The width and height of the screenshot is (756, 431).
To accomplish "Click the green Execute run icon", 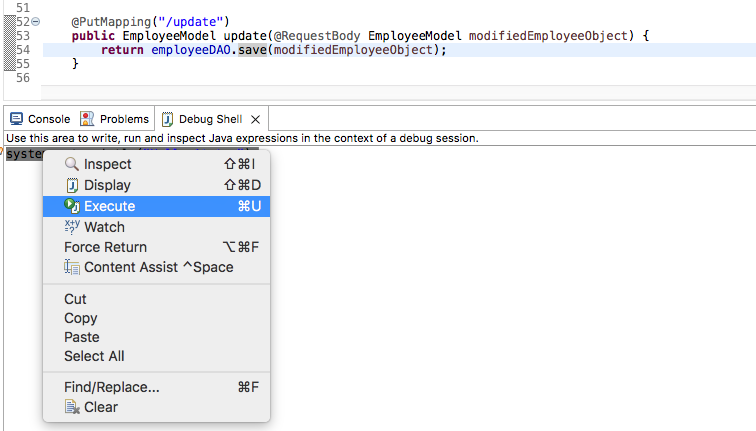I will pyautogui.click(x=72, y=206).
